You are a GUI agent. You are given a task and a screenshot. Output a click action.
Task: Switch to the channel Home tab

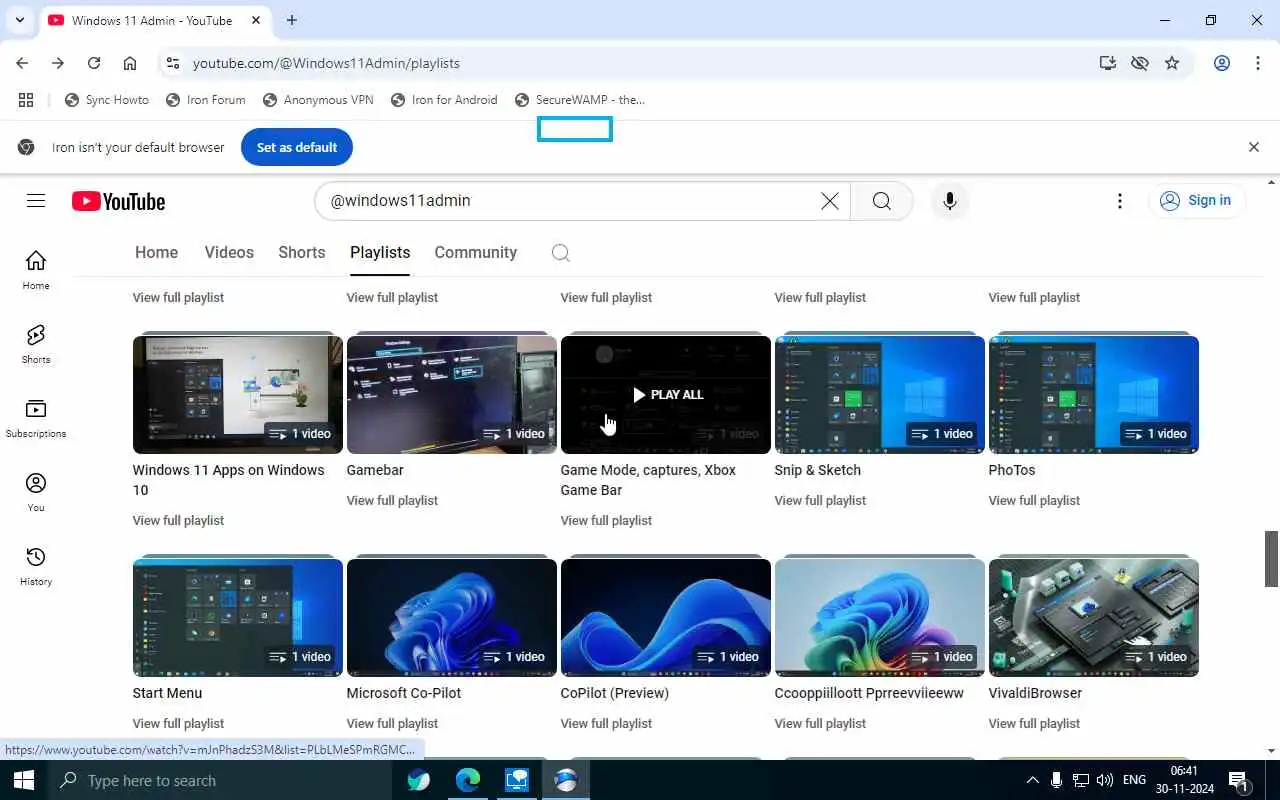156,253
